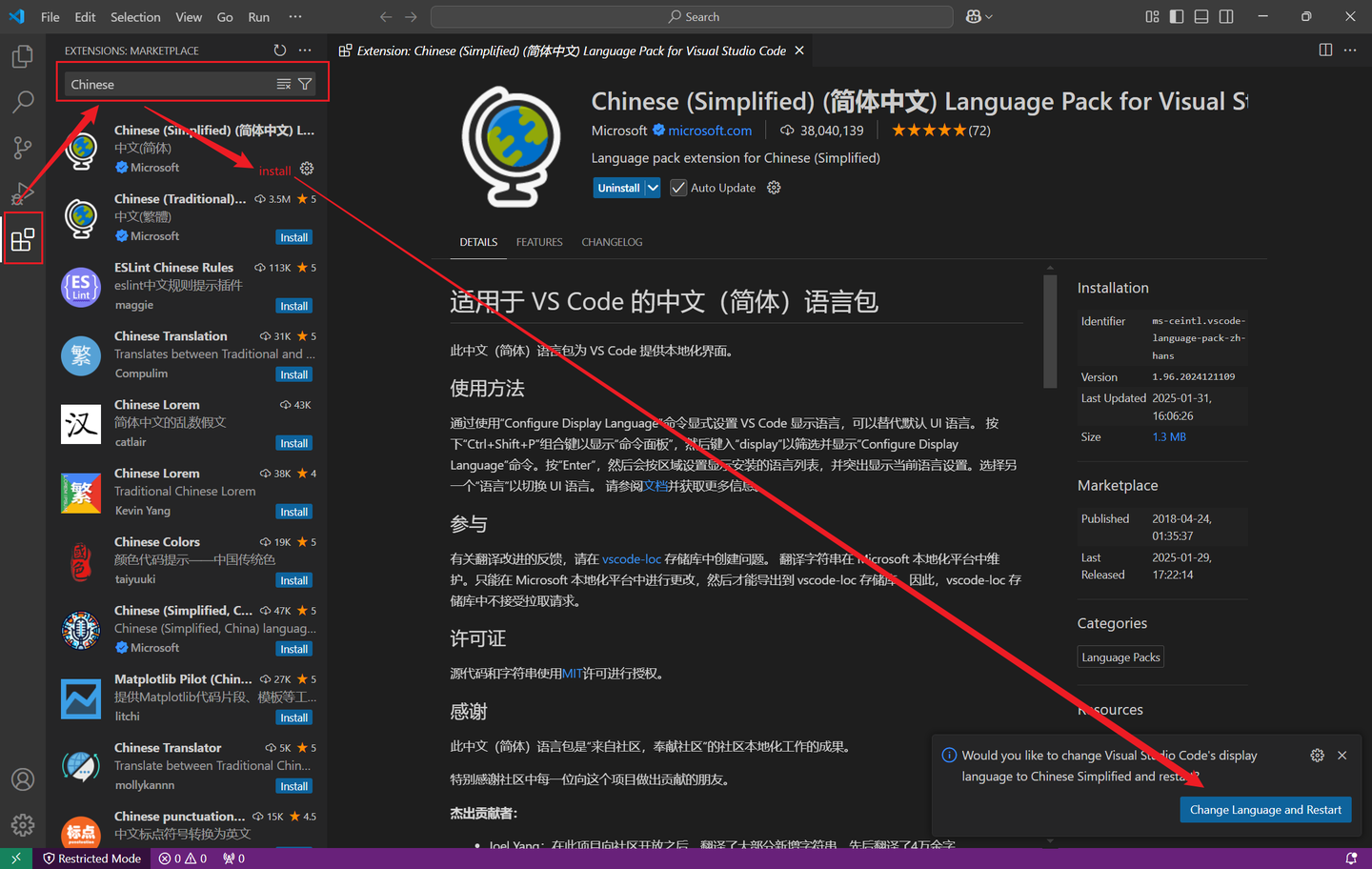Open the Explorer view in activity bar

tap(22, 56)
